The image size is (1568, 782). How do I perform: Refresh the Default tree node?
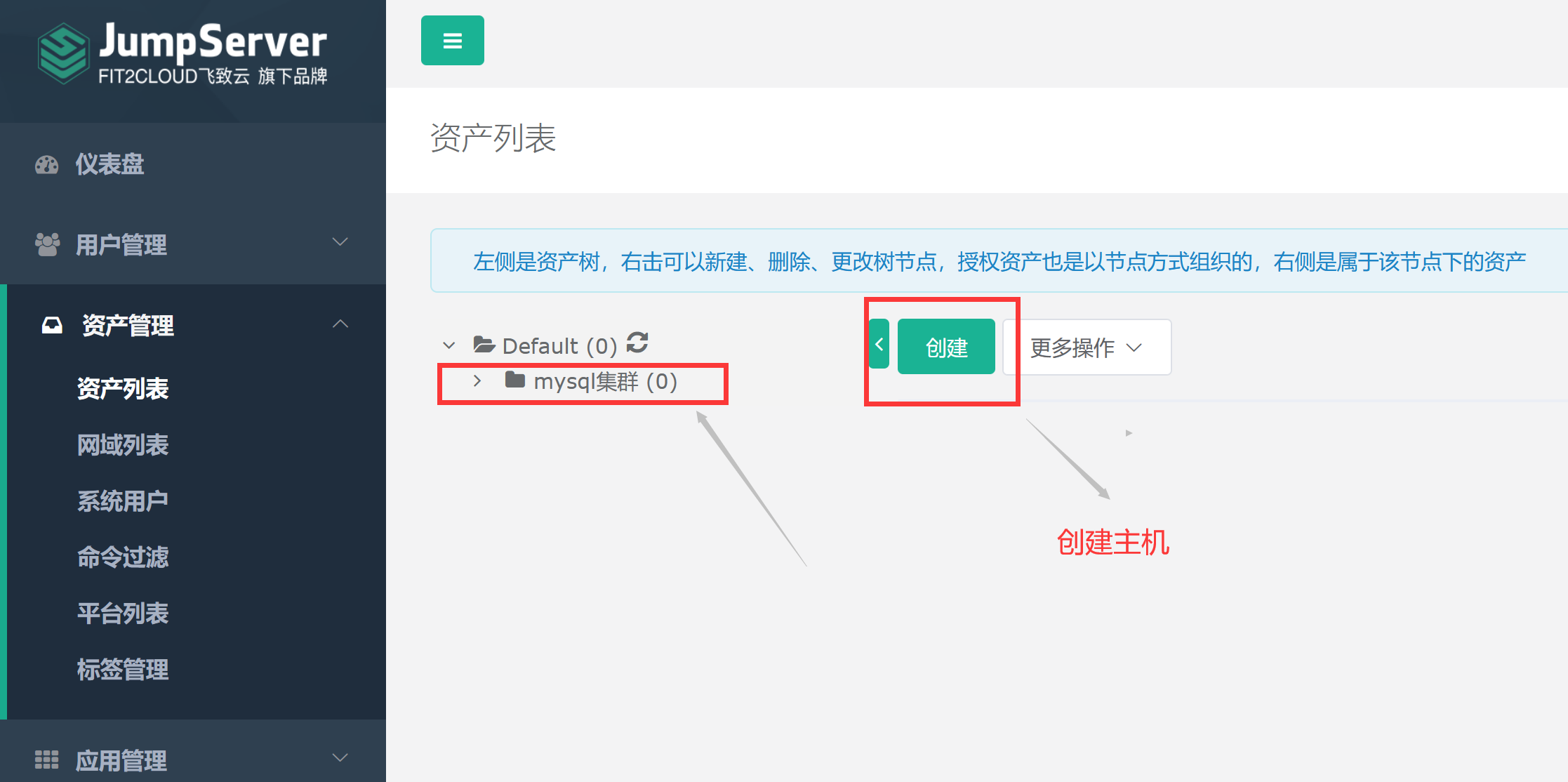(x=637, y=343)
